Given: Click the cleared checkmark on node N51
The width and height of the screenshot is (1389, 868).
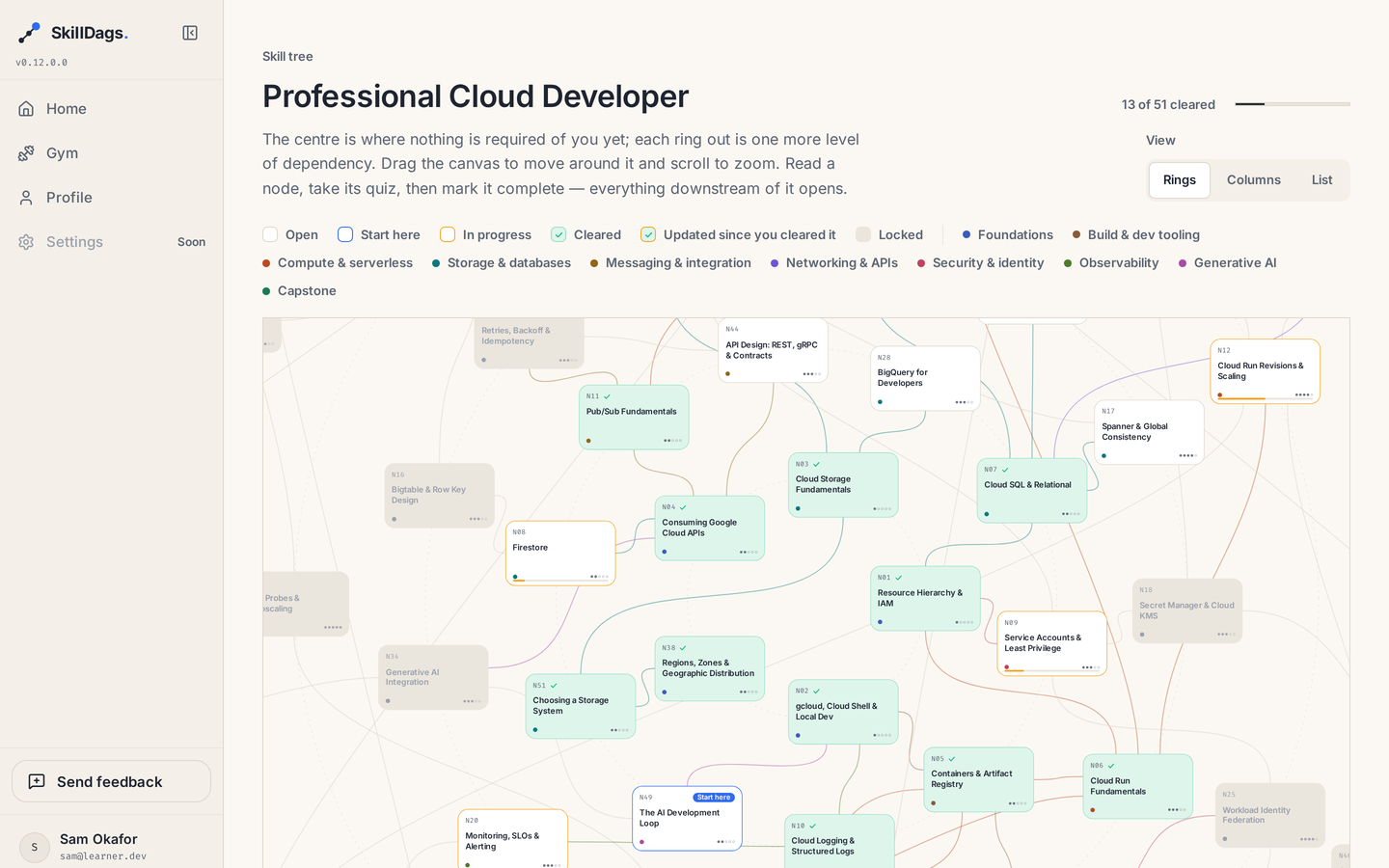Looking at the screenshot, I should tap(554, 686).
